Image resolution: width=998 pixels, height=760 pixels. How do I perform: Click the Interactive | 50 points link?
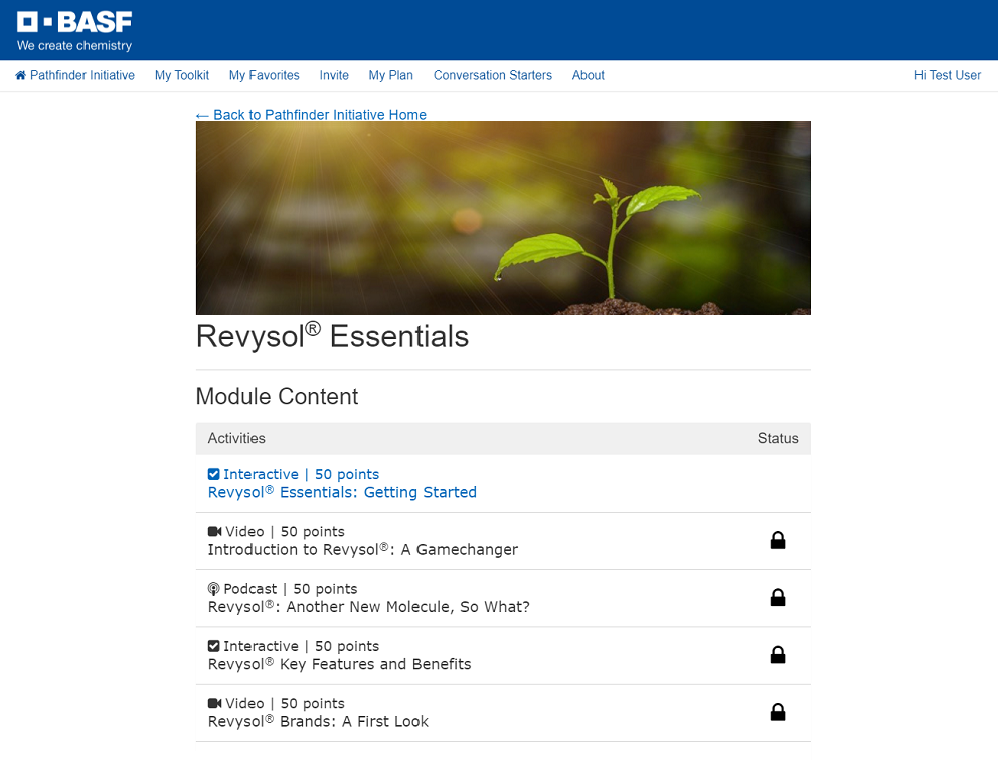click(x=301, y=474)
